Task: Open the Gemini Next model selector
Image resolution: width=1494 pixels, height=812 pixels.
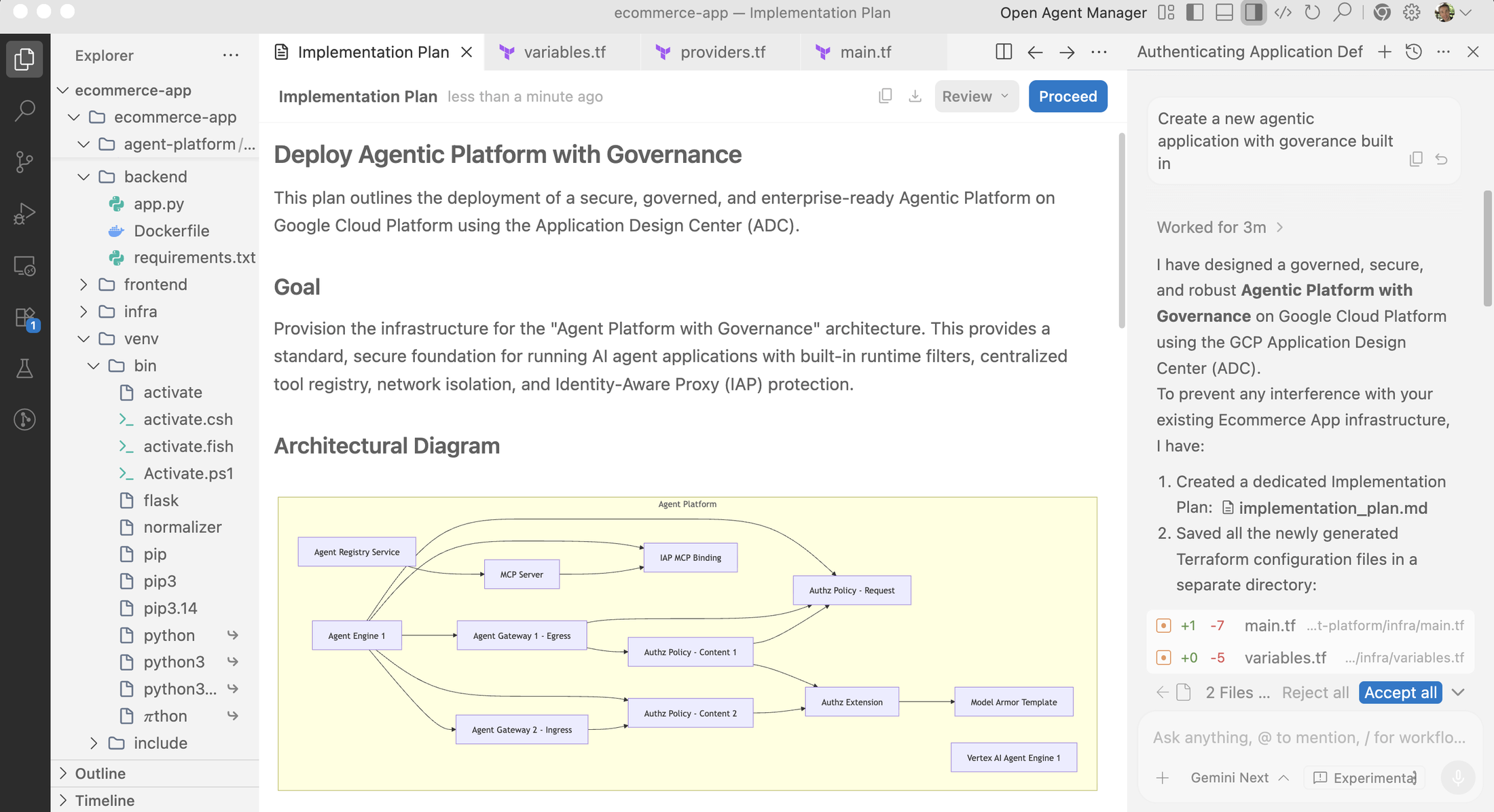Action: 1240,778
